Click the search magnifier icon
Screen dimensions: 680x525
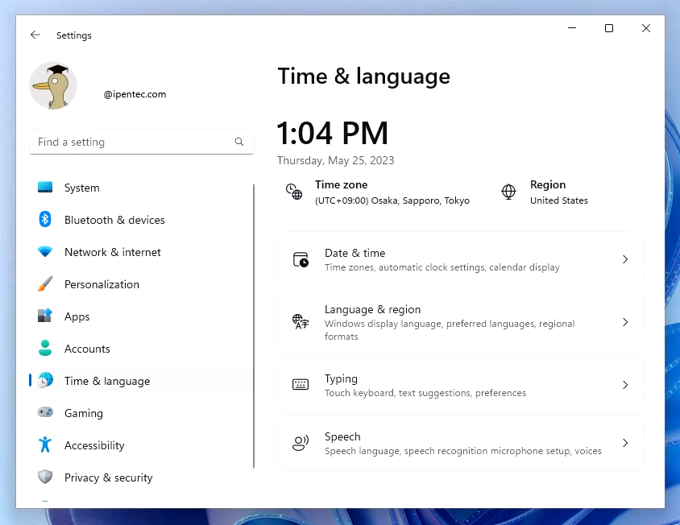click(239, 142)
